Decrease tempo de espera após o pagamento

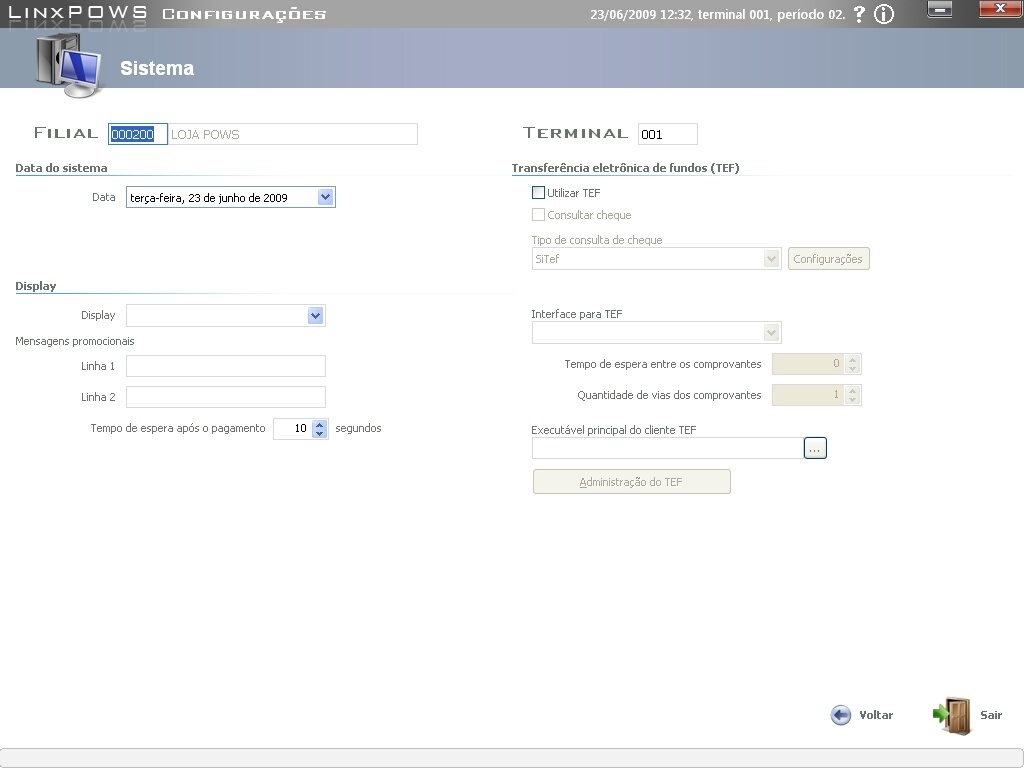tap(319, 434)
